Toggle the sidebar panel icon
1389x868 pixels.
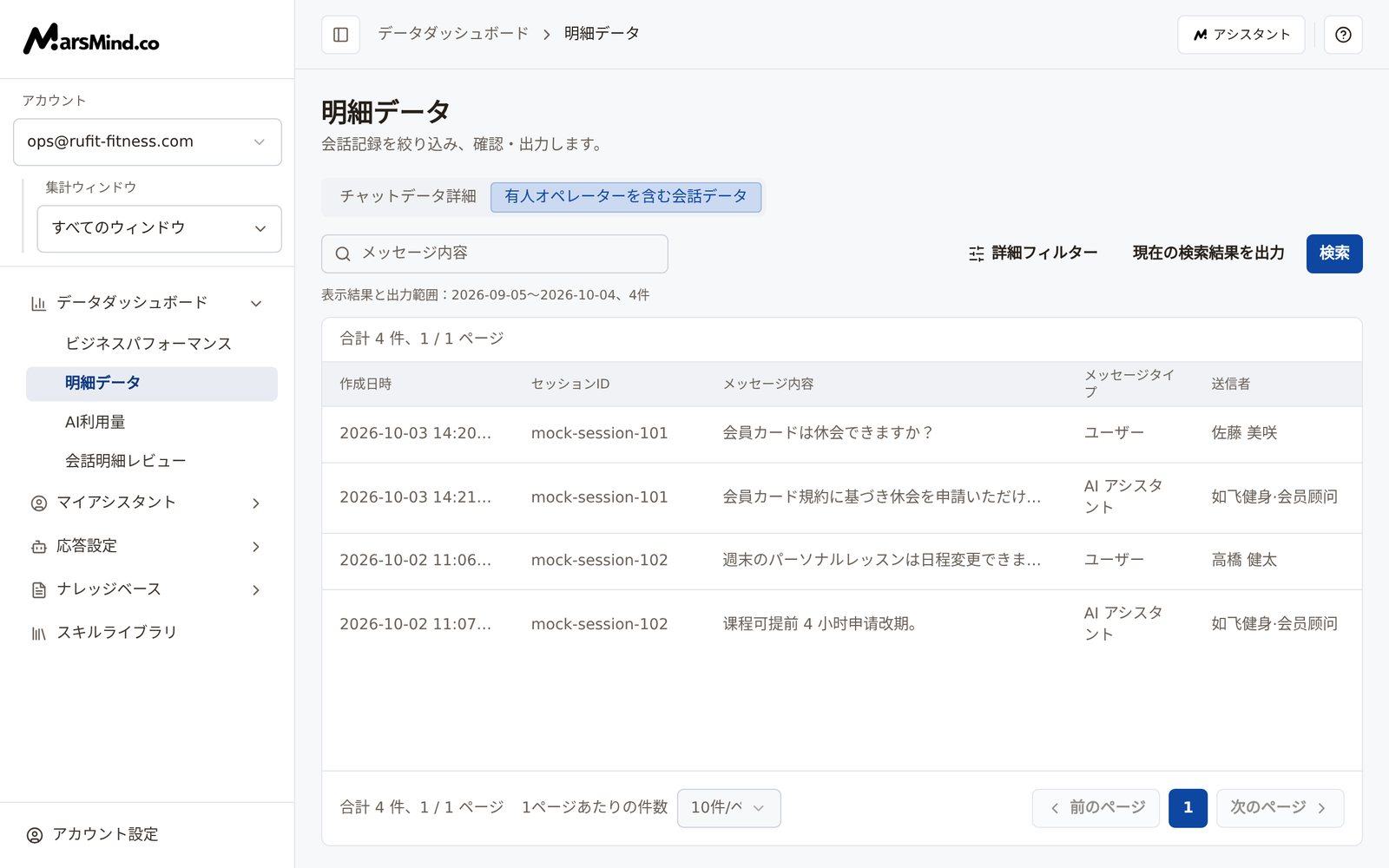340,35
